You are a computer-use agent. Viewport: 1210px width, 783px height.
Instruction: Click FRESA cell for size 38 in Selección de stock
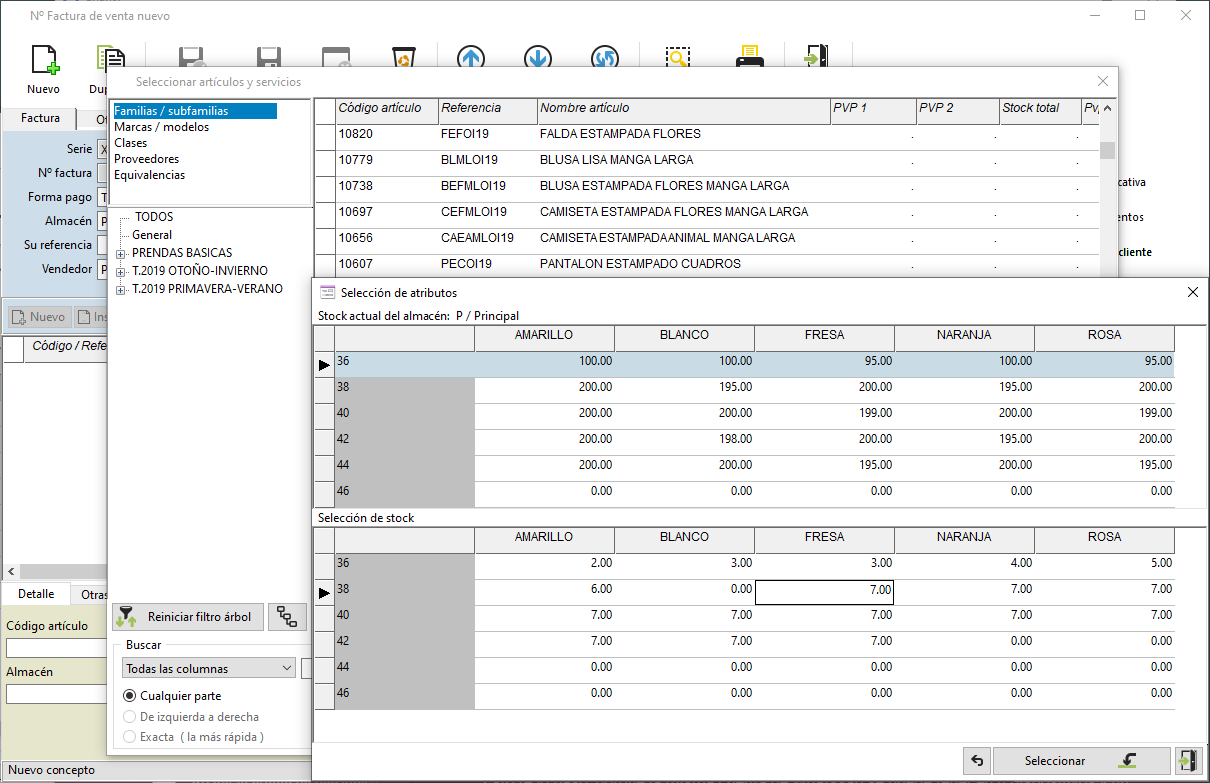click(824, 592)
